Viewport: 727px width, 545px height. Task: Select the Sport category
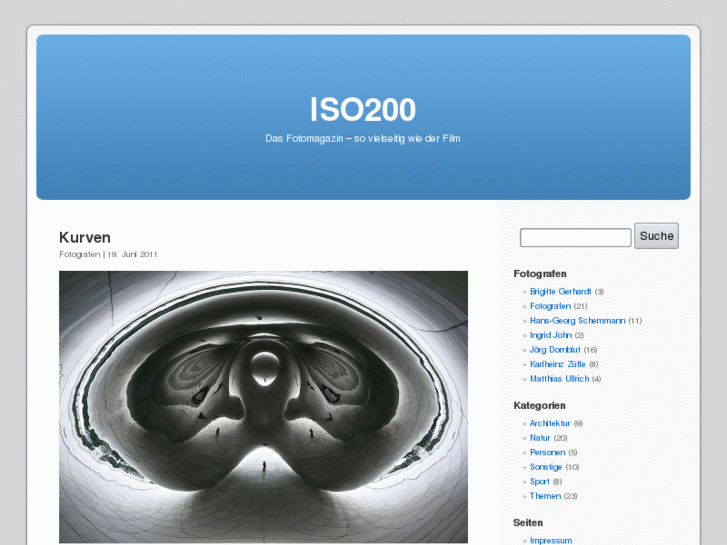pyautogui.click(x=539, y=481)
